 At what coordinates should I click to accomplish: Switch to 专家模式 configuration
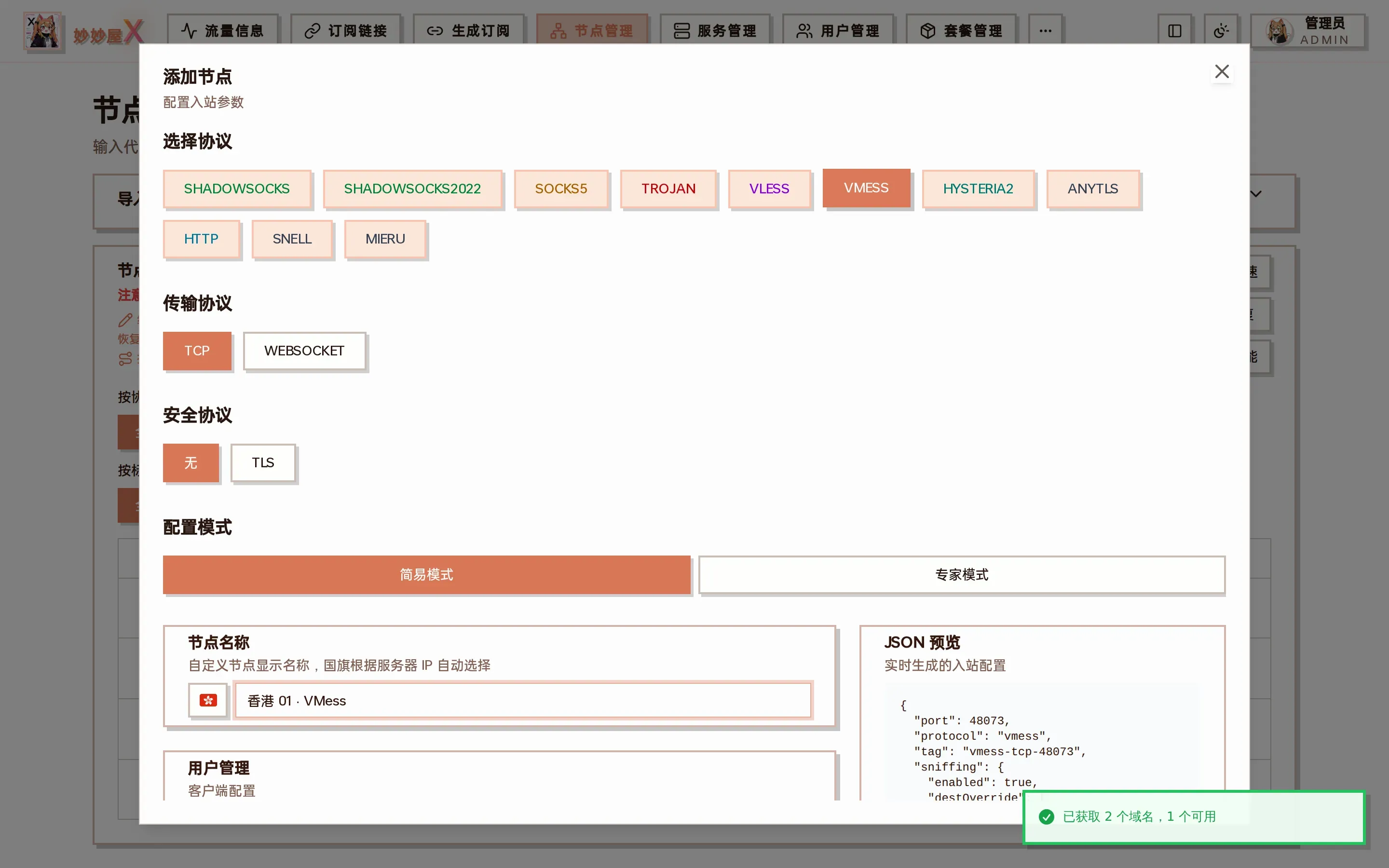tap(962, 575)
